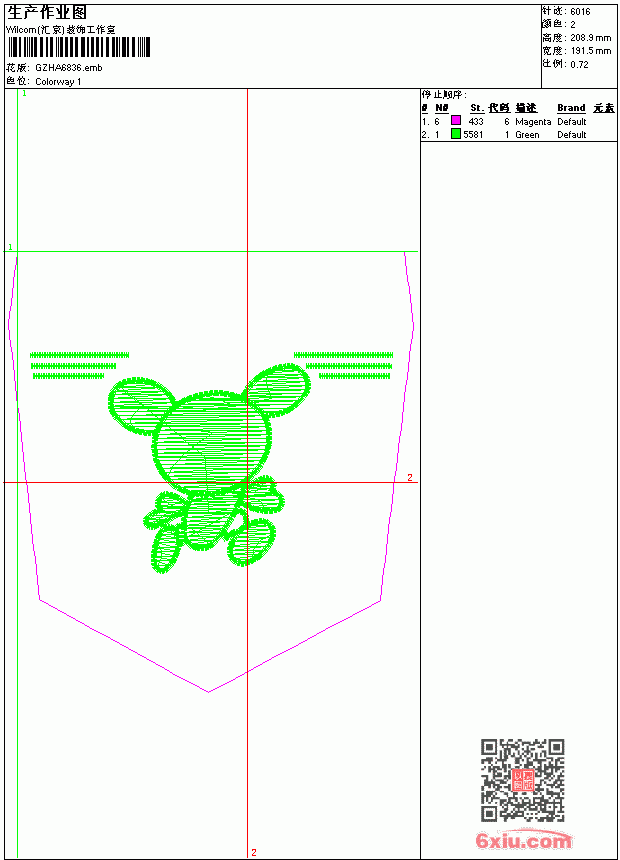Image resolution: width=620 pixels, height=860 pixels.
Task: Select the left group of green stitched stripes
Action: pos(80,365)
